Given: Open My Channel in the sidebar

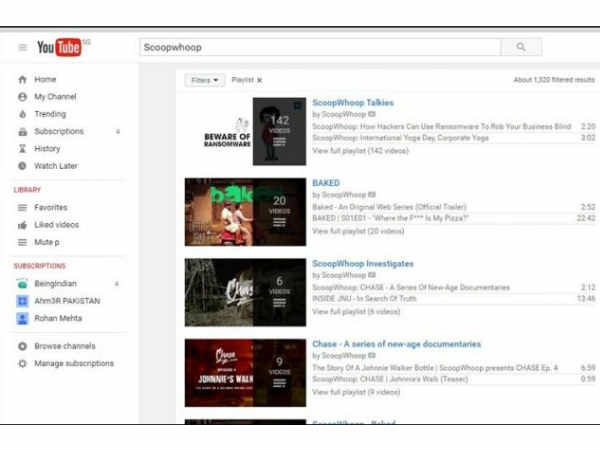Looking at the screenshot, I should (x=55, y=96).
